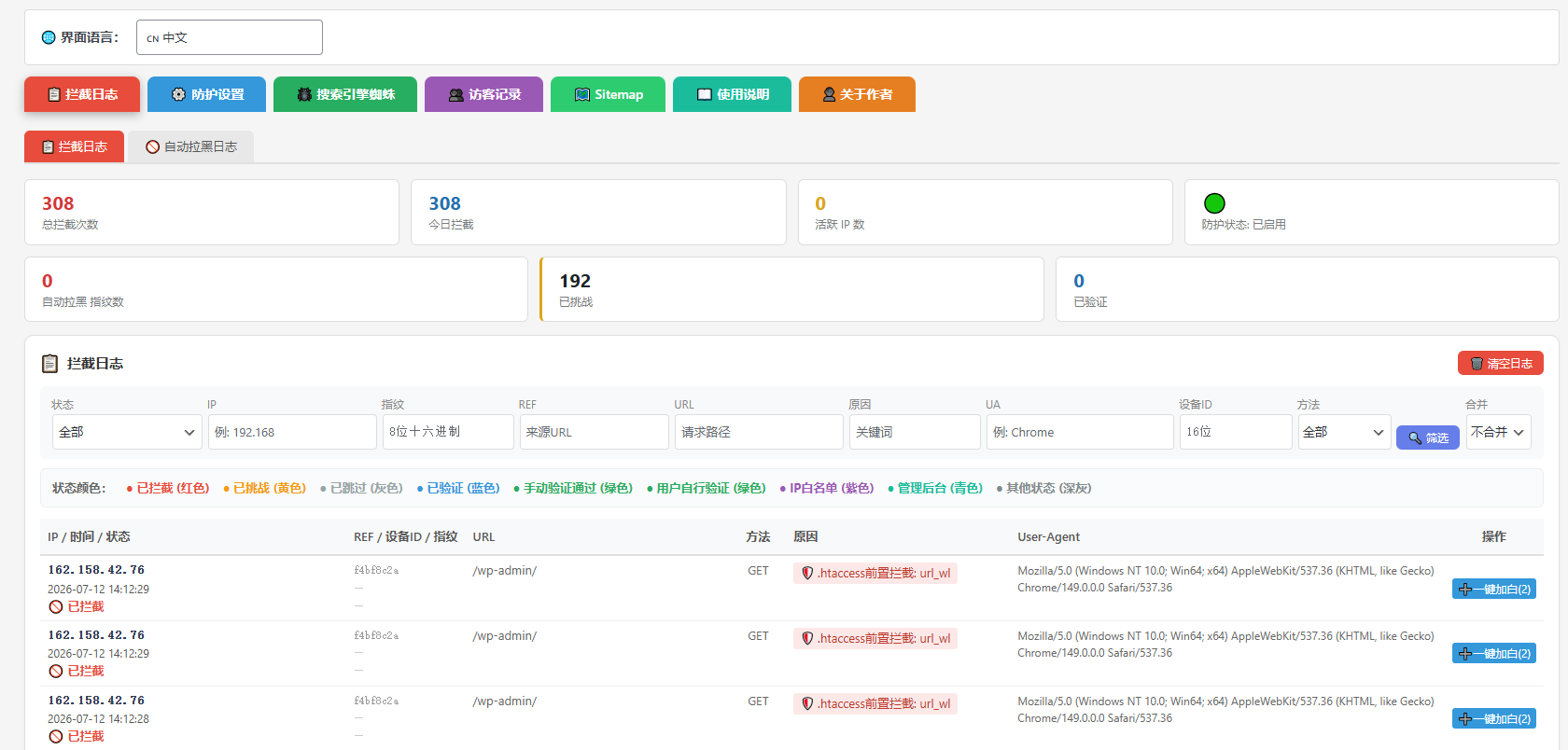Click the magnifier icon in 筛选 button
Viewport: 1568px width, 750px height.
tap(1415, 437)
